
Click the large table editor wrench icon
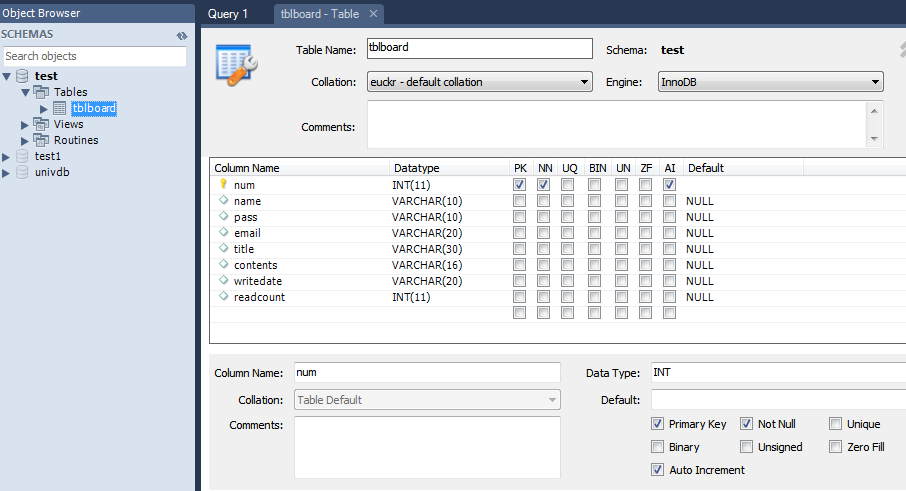[236, 64]
